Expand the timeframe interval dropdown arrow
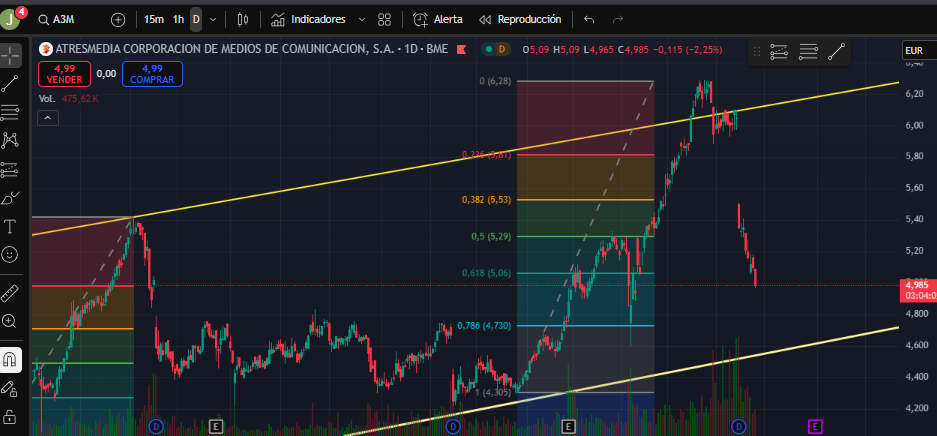This screenshot has width=937, height=436. pos(213,20)
